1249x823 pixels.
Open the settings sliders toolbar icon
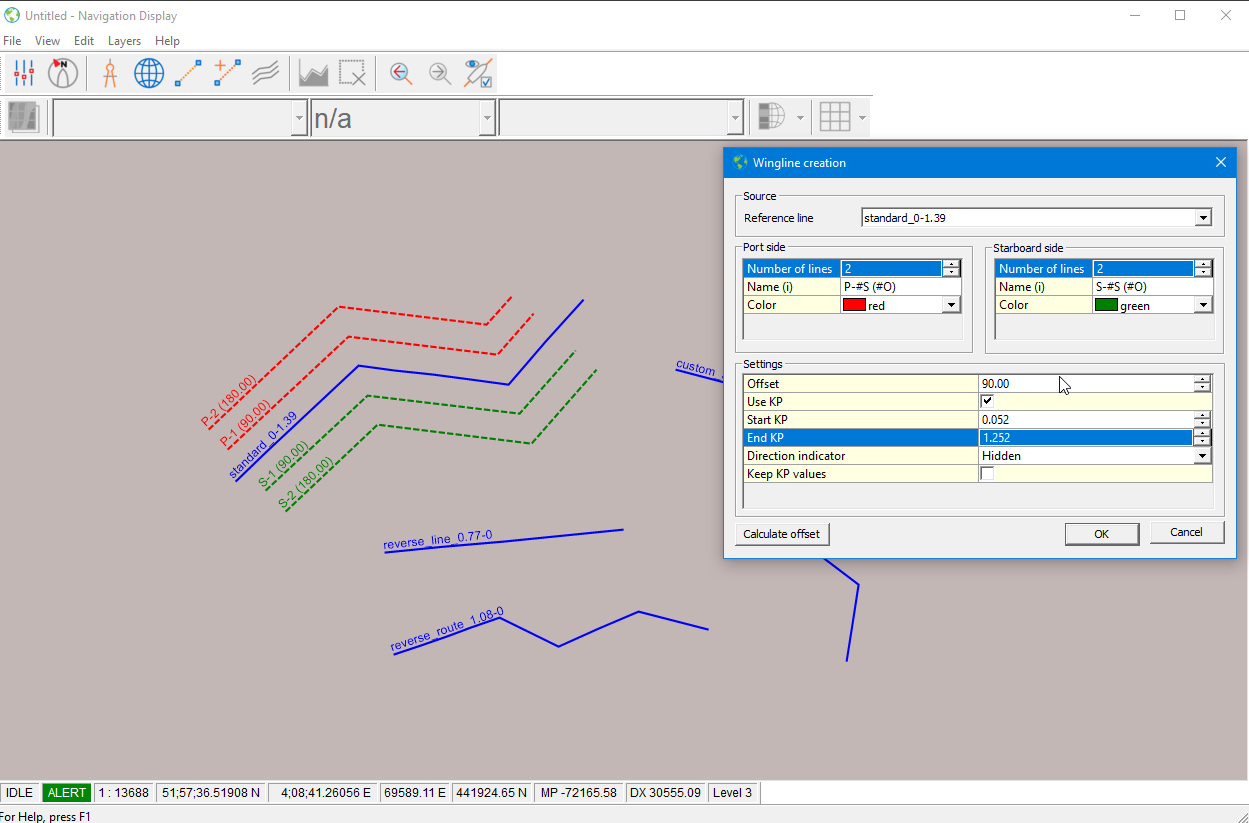(24, 73)
